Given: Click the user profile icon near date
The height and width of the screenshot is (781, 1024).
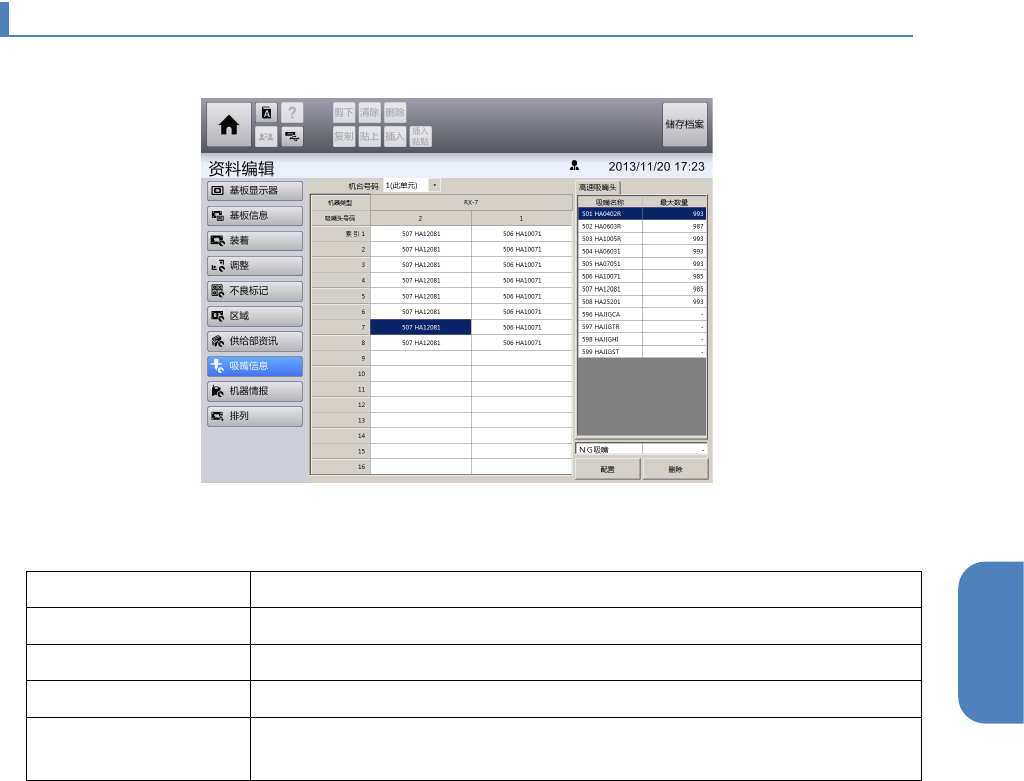Looking at the screenshot, I should (x=574, y=165).
